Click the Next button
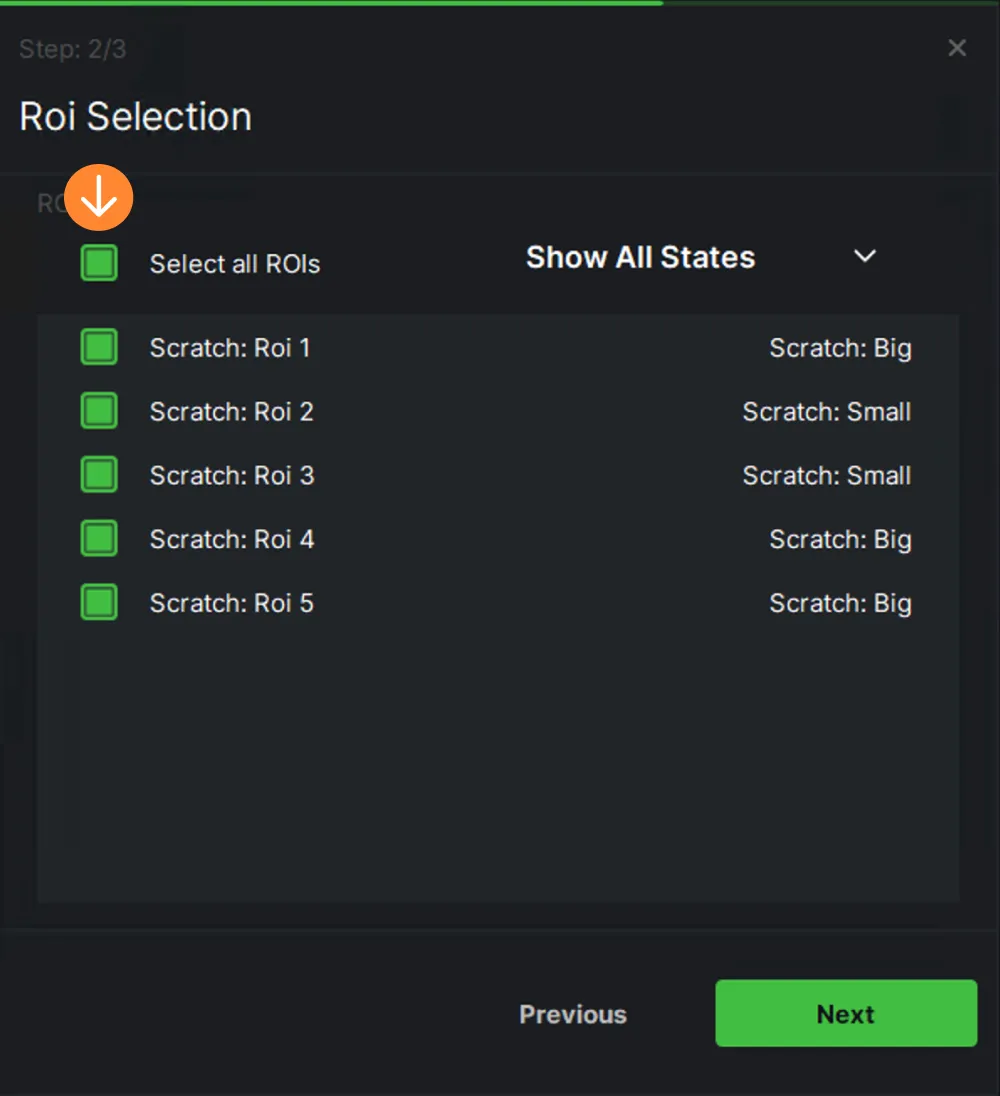This screenshot has width=1000, height=1096. pyautogui.click(x=846, y=1013)
